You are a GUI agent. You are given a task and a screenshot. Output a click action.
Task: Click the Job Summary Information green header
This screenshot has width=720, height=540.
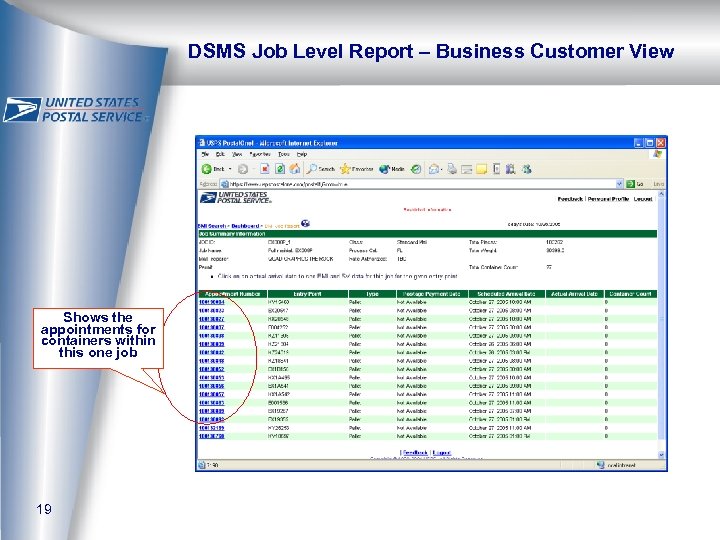click(427, 234)
